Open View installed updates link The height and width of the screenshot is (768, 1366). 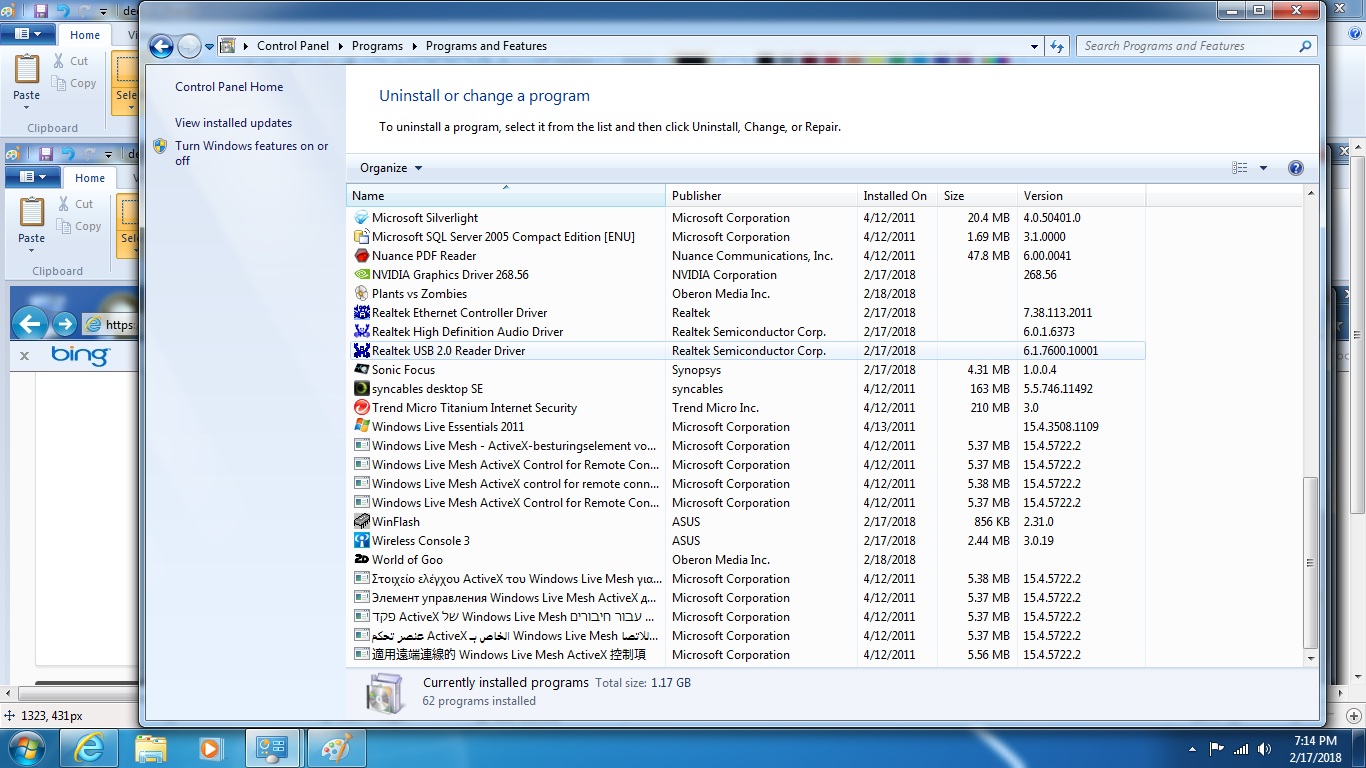point(233,123)
